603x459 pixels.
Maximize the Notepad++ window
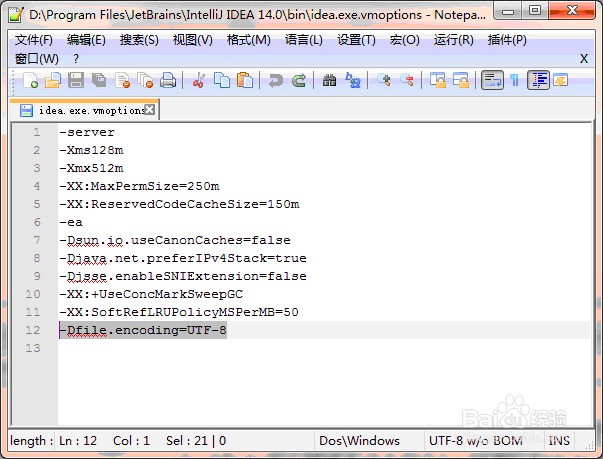click(x=535, y=10)
